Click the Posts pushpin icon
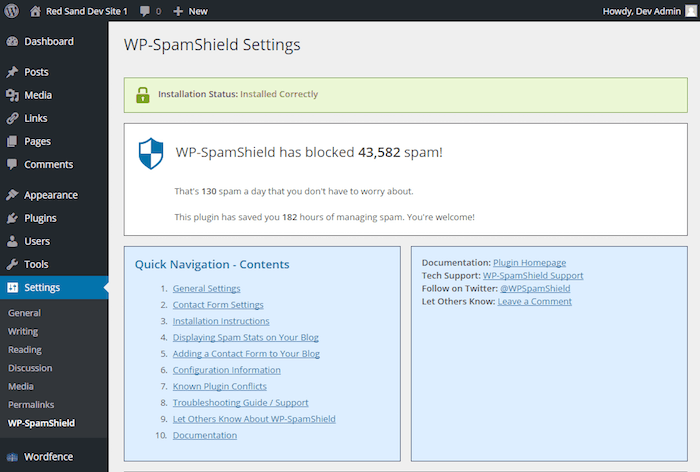 [x=12, y=72]
